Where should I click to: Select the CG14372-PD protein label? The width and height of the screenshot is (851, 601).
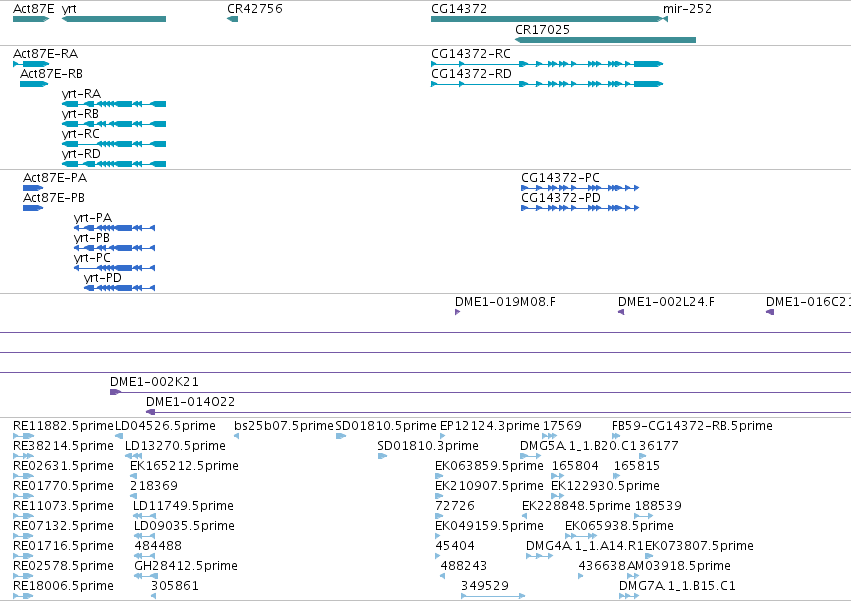(x=561, y=198)
